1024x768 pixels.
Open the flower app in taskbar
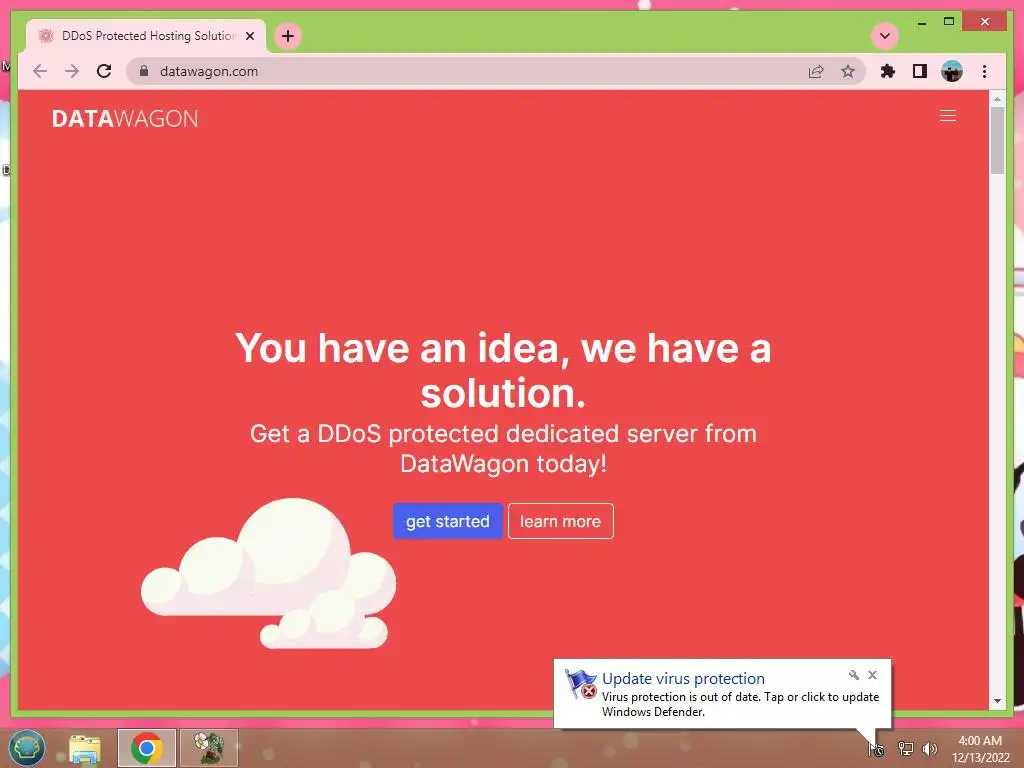click(209, 748)
